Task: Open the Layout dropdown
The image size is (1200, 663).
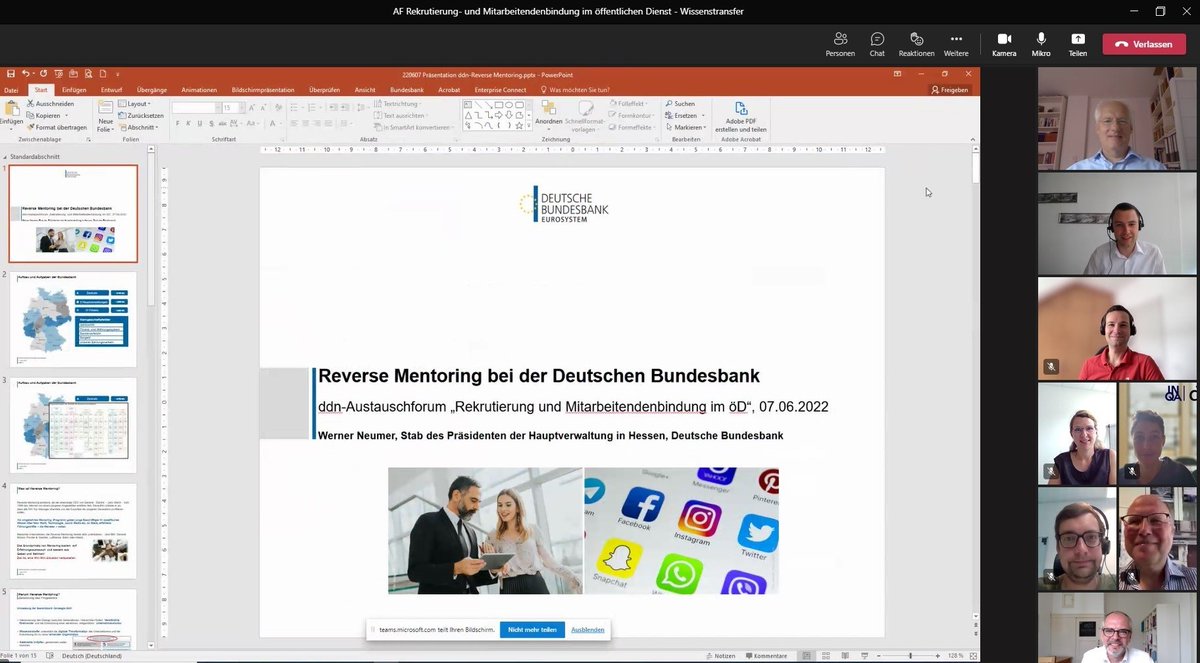Action: [136, 104]
